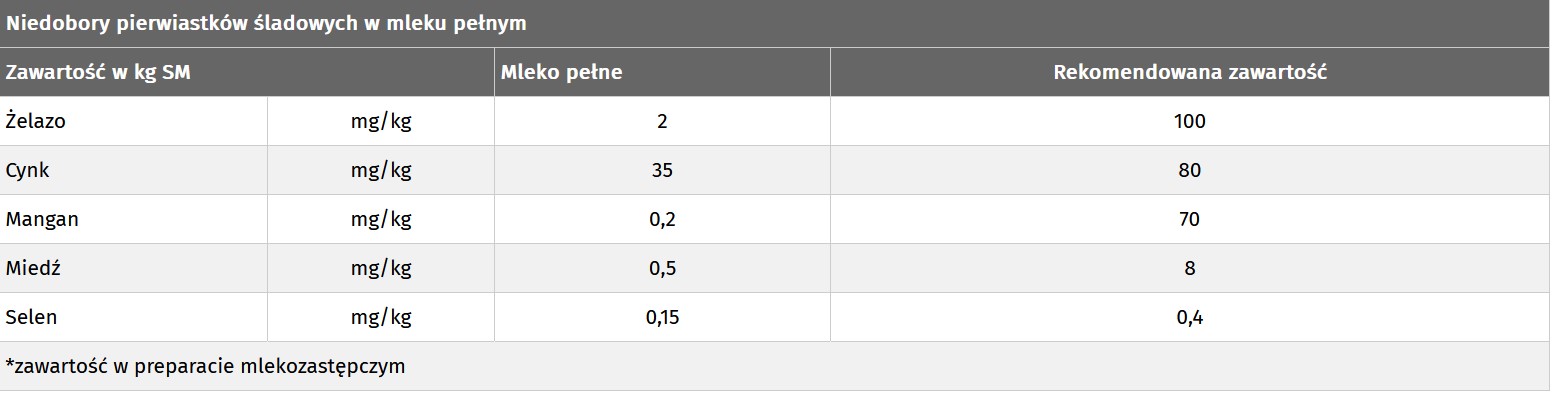This screenshot has height=393, width=1553.
Task: Click the recommended value 0,4 for Selen
Action: tap(1190, 317)
